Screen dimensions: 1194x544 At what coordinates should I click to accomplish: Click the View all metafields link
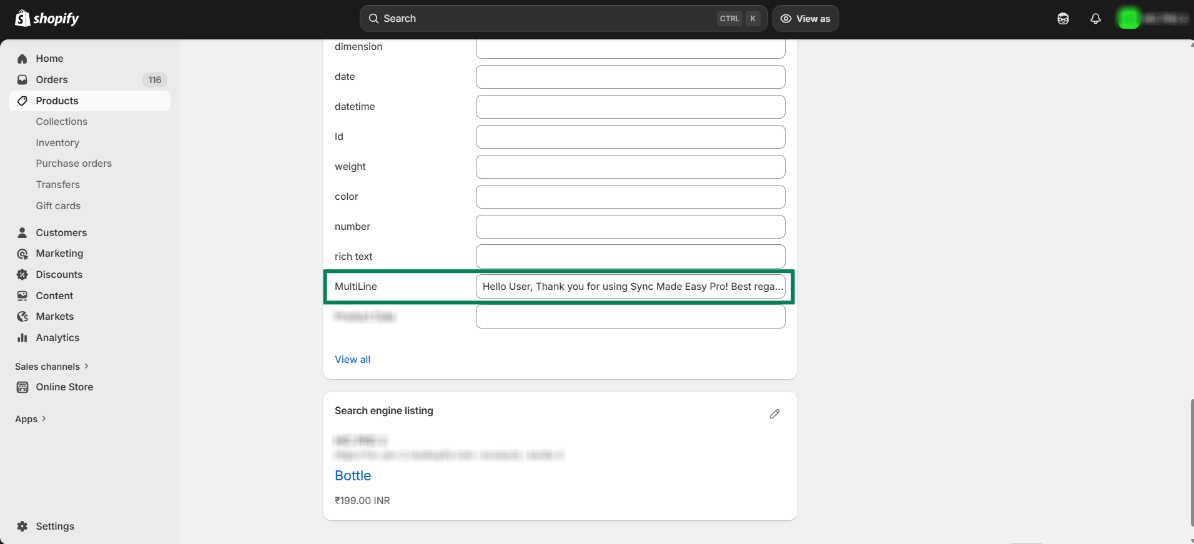coord(352,360)
